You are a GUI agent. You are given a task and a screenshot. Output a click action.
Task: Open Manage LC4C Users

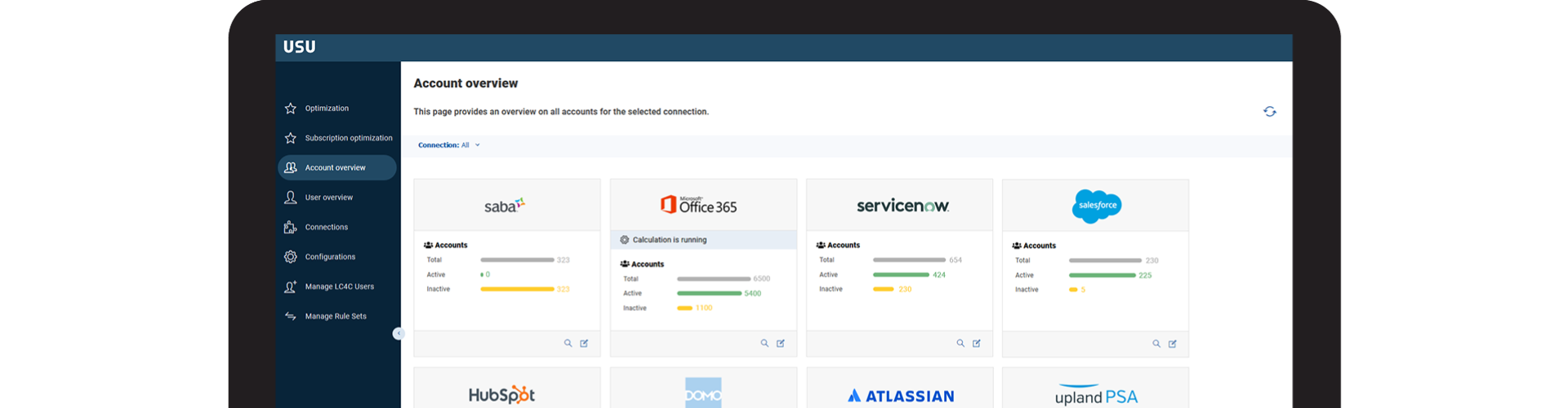point(338,286)
